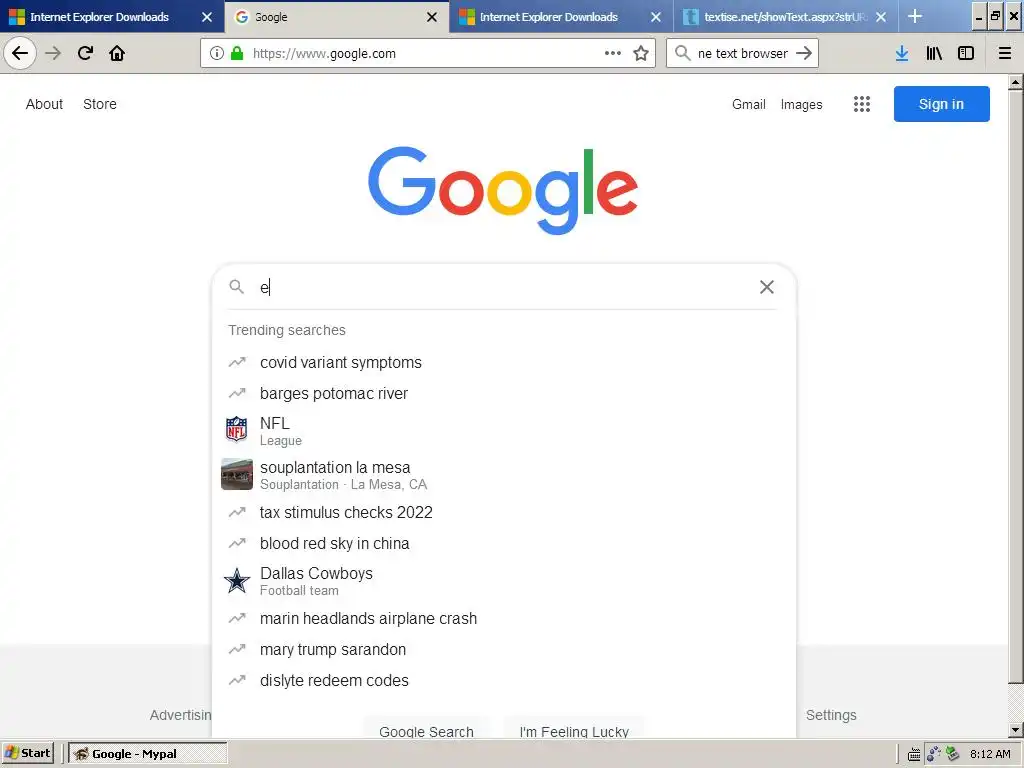Close the first Internet Explorer Downloads tab
Image resolution: width=1024 pixels, height=768 pixels.
pos(207,17)
